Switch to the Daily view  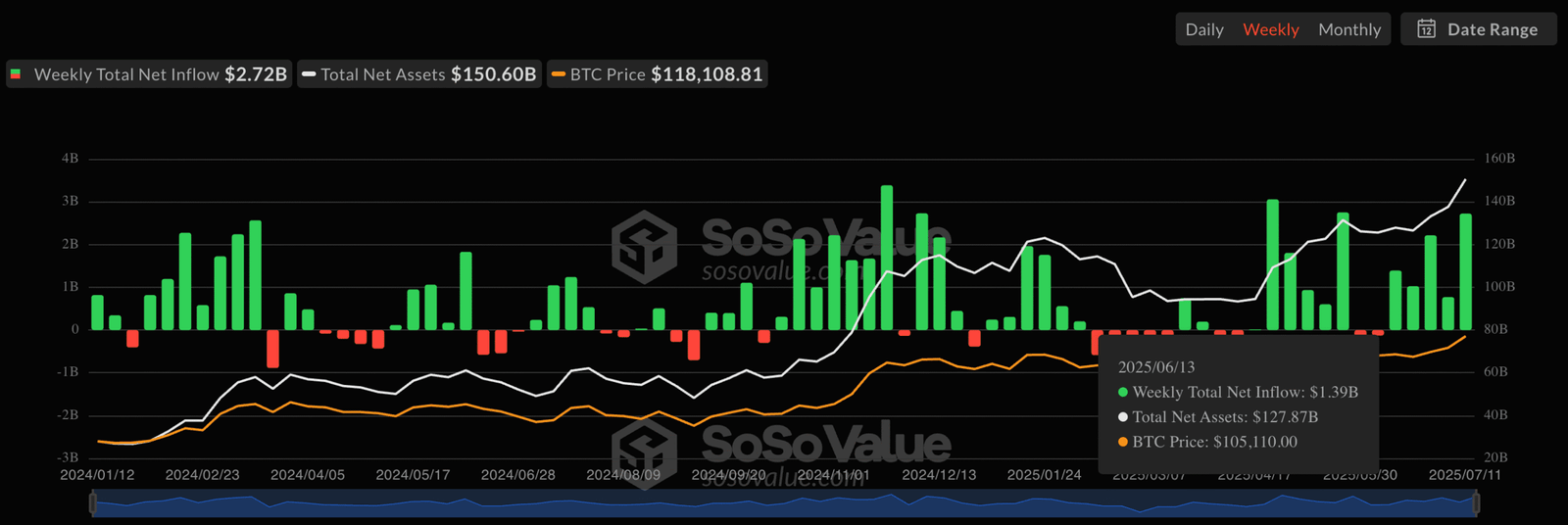point(1204,29)
